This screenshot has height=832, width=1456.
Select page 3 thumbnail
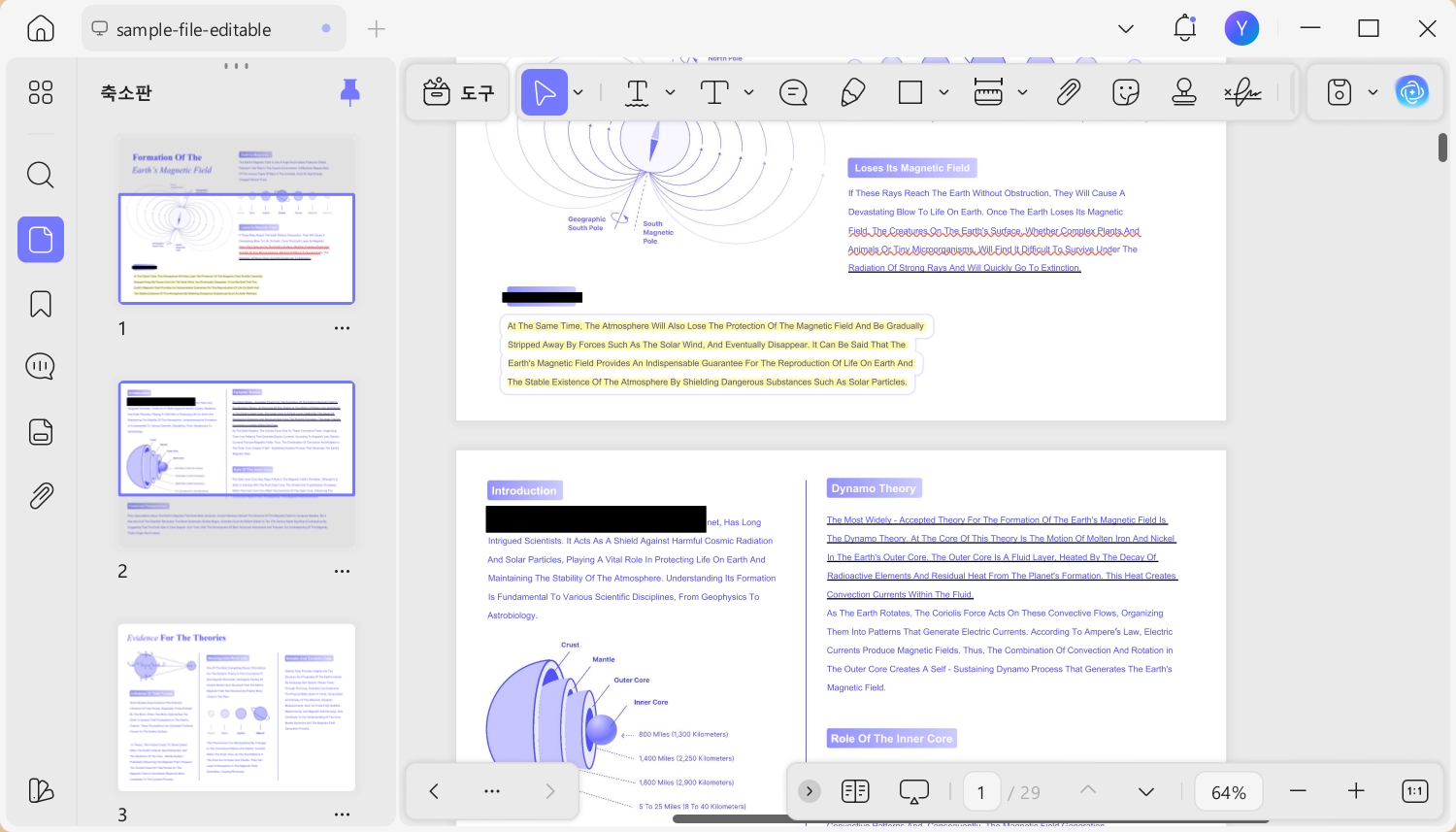[x=237, y=707]
